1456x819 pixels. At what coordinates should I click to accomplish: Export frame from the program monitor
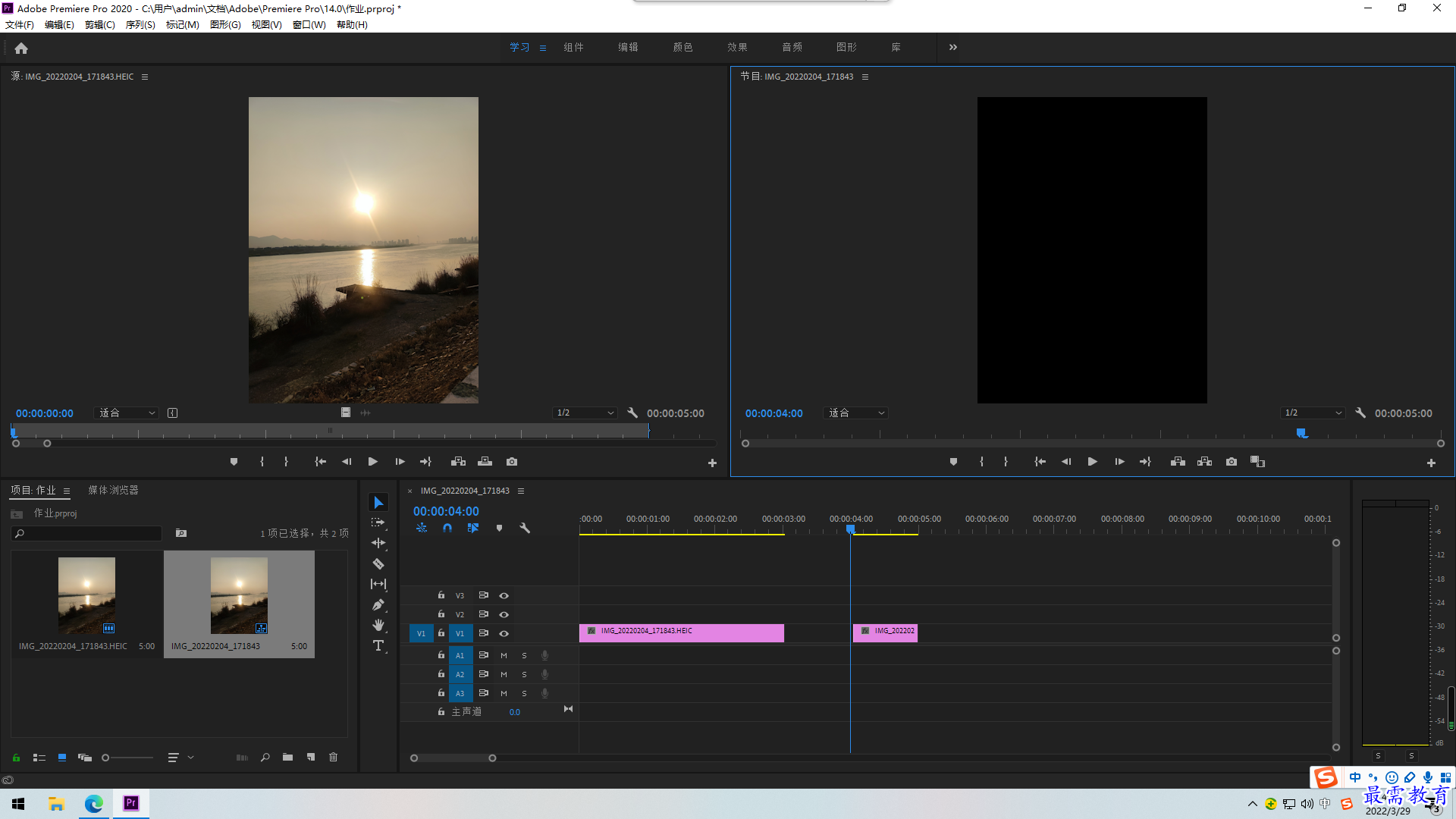point(1232,462)
